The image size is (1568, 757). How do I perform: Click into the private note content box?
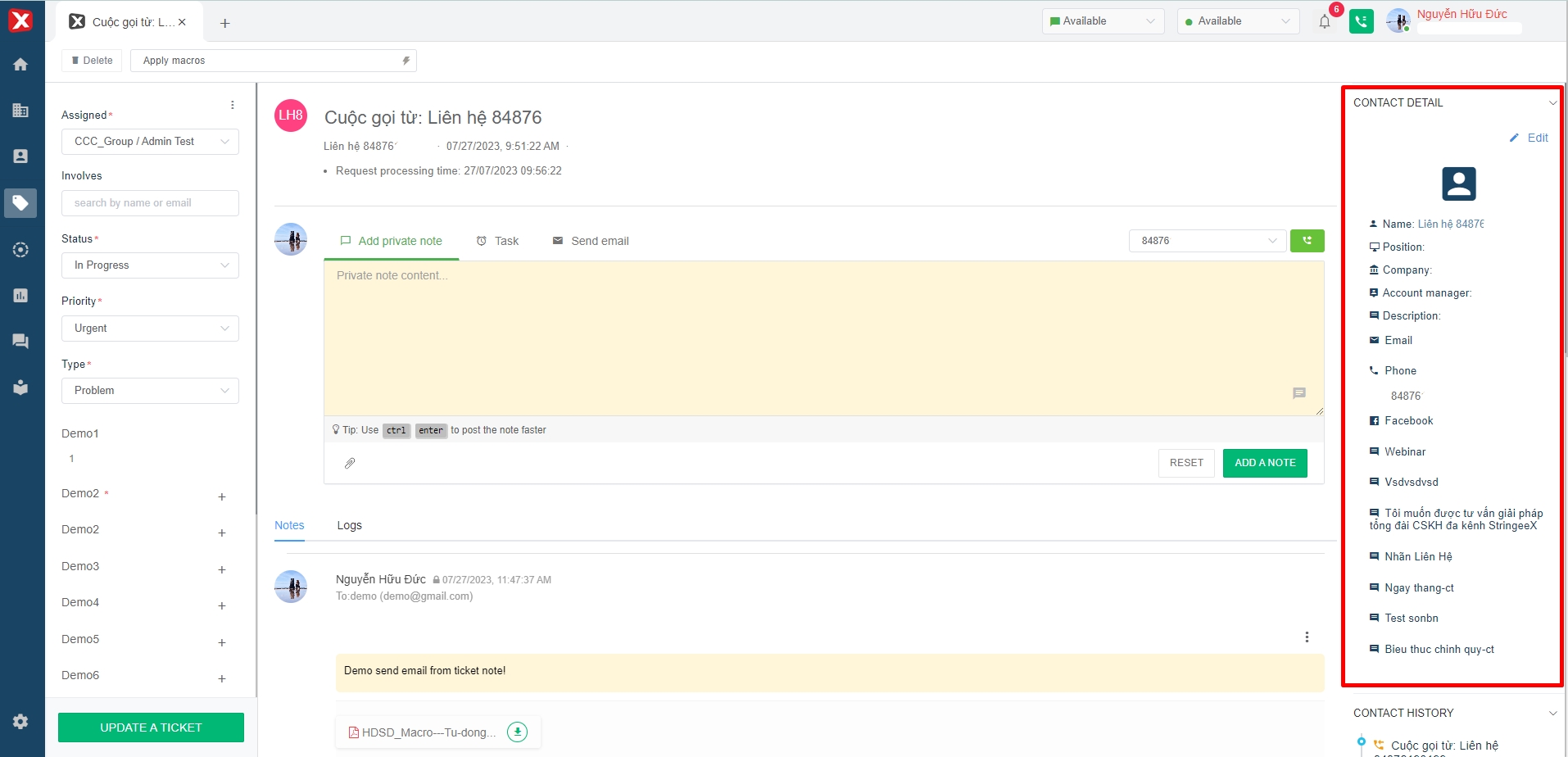823,338
